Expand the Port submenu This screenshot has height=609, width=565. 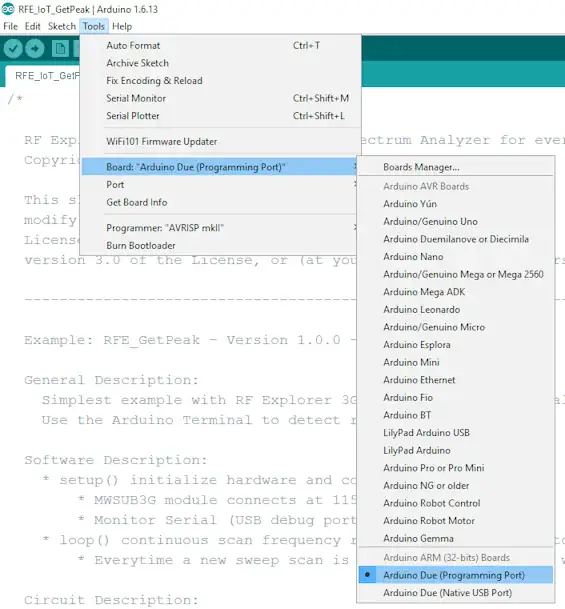[x=221, y=184]
